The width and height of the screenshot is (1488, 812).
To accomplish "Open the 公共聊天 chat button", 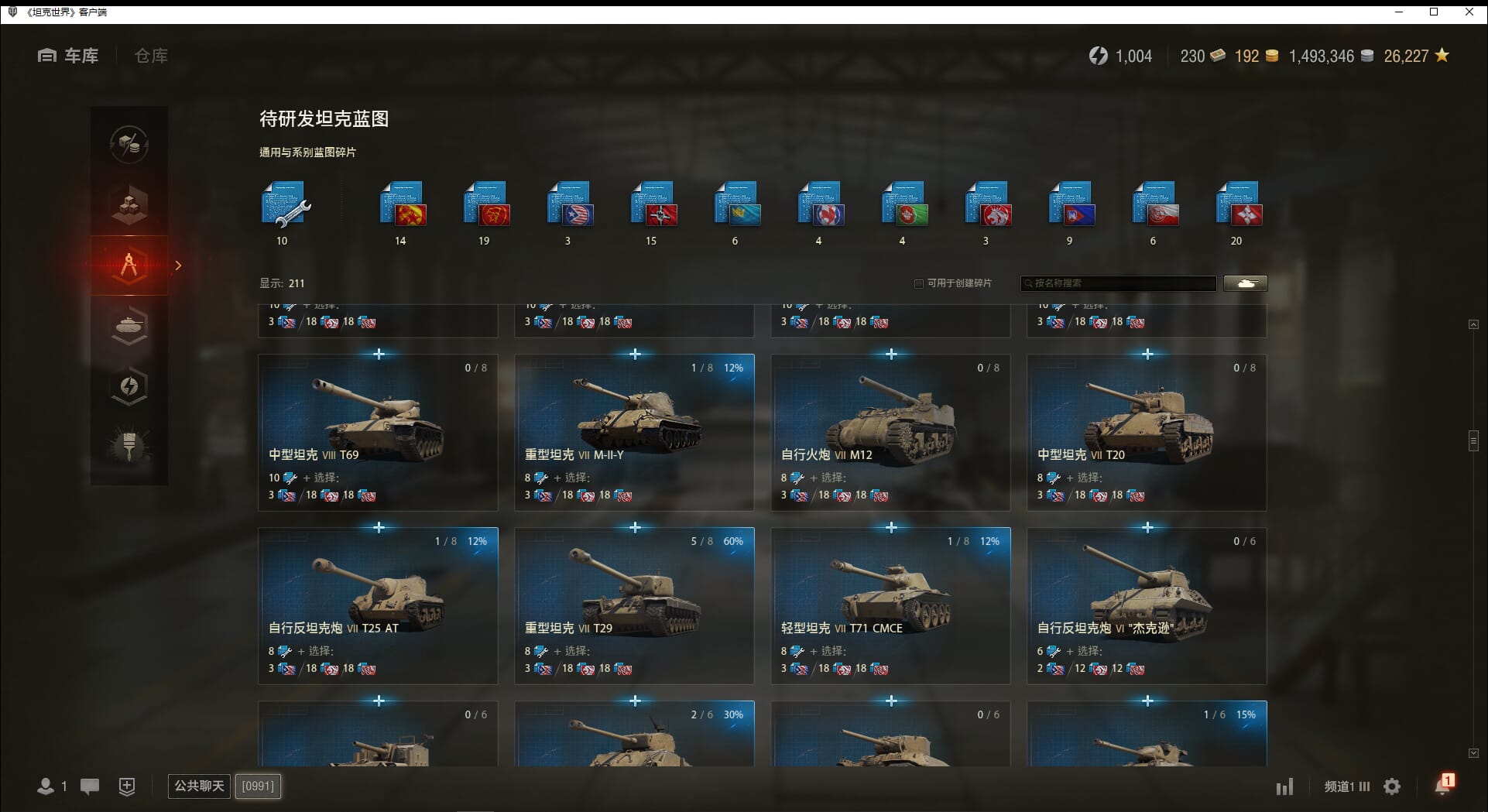I will point(199,786).
